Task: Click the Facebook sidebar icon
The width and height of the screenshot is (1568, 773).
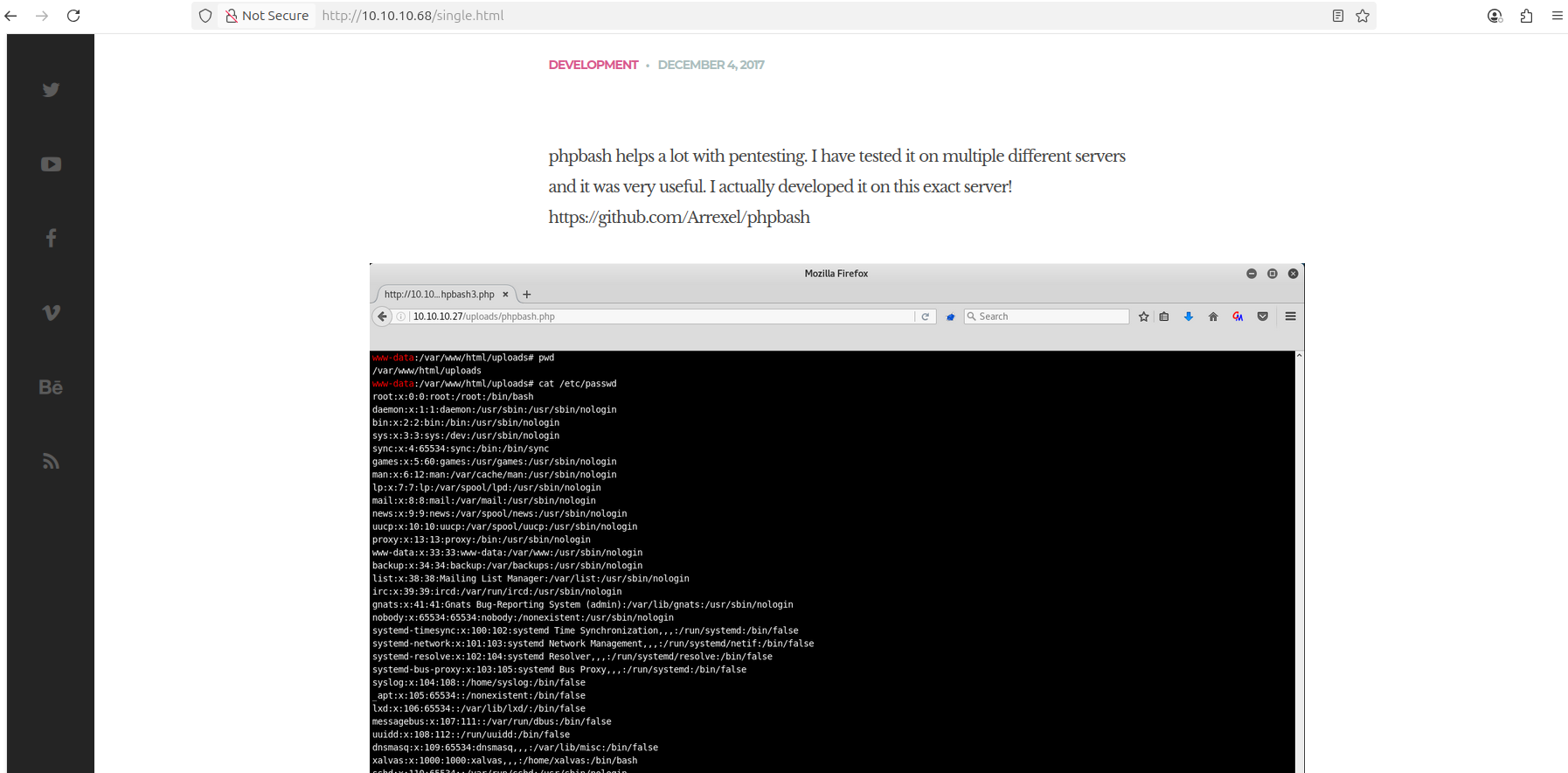Action: pos(51,239)
